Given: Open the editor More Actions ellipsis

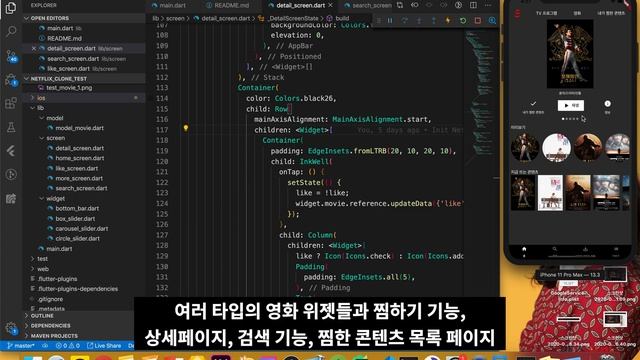Looking at the screenshot, I should pos(488,5).
